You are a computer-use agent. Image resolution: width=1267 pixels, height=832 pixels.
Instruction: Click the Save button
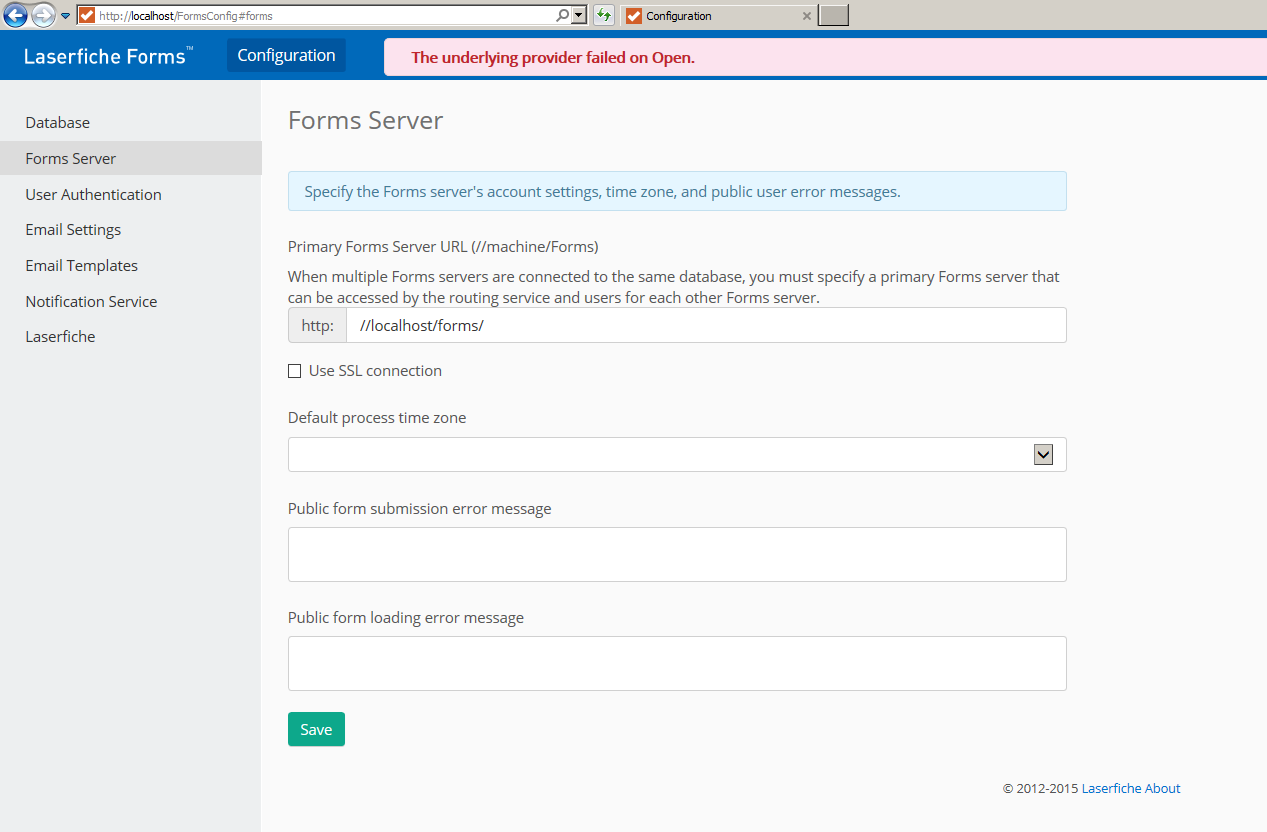(x=316, y=729)
